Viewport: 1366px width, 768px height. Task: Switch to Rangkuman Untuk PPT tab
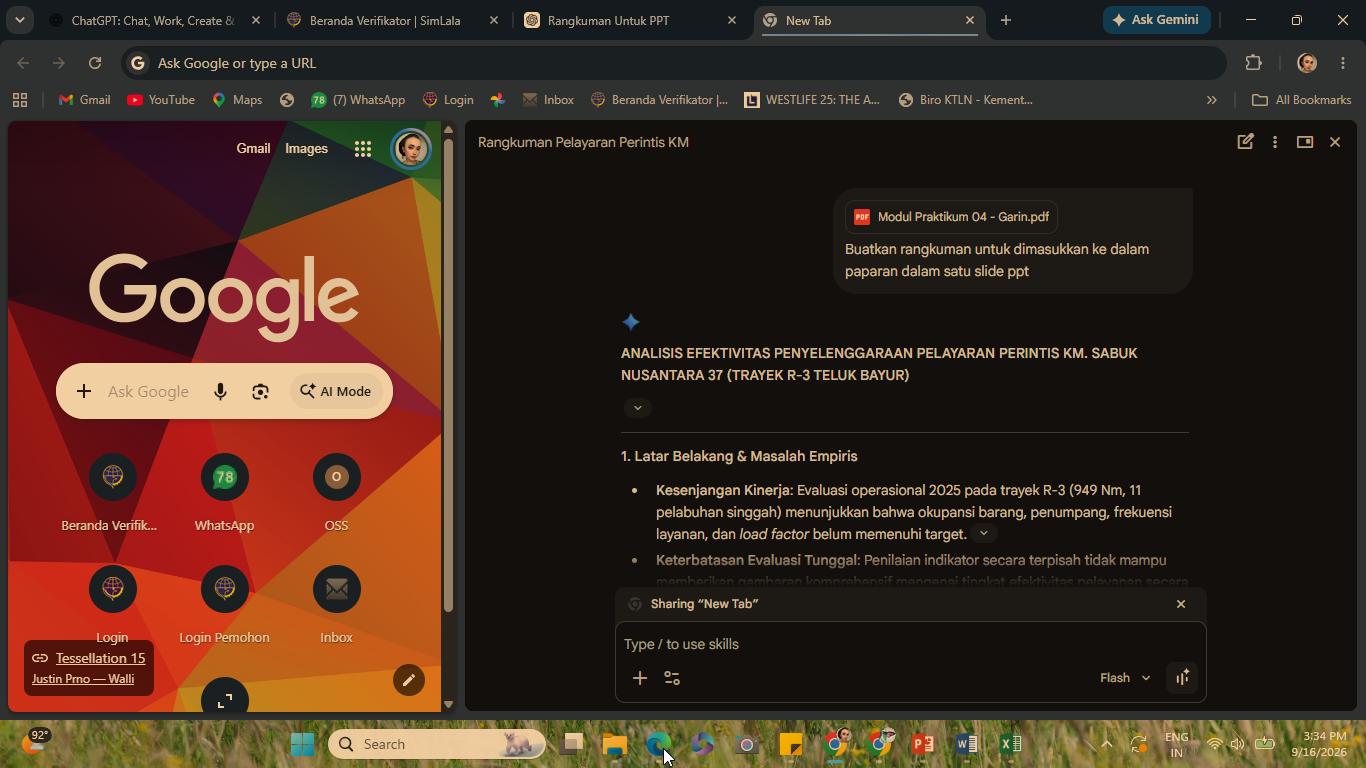click(x=630, y=20)
